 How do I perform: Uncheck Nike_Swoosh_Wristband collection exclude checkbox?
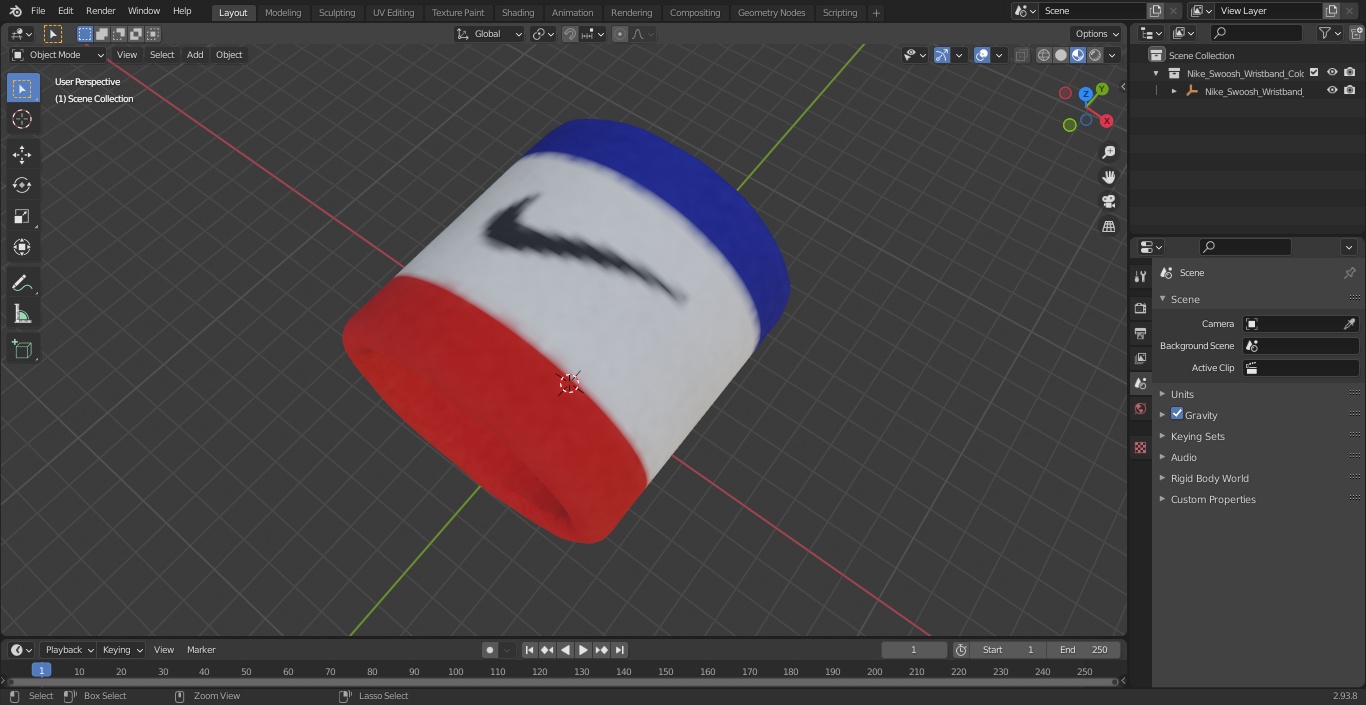click(1314, 72)
